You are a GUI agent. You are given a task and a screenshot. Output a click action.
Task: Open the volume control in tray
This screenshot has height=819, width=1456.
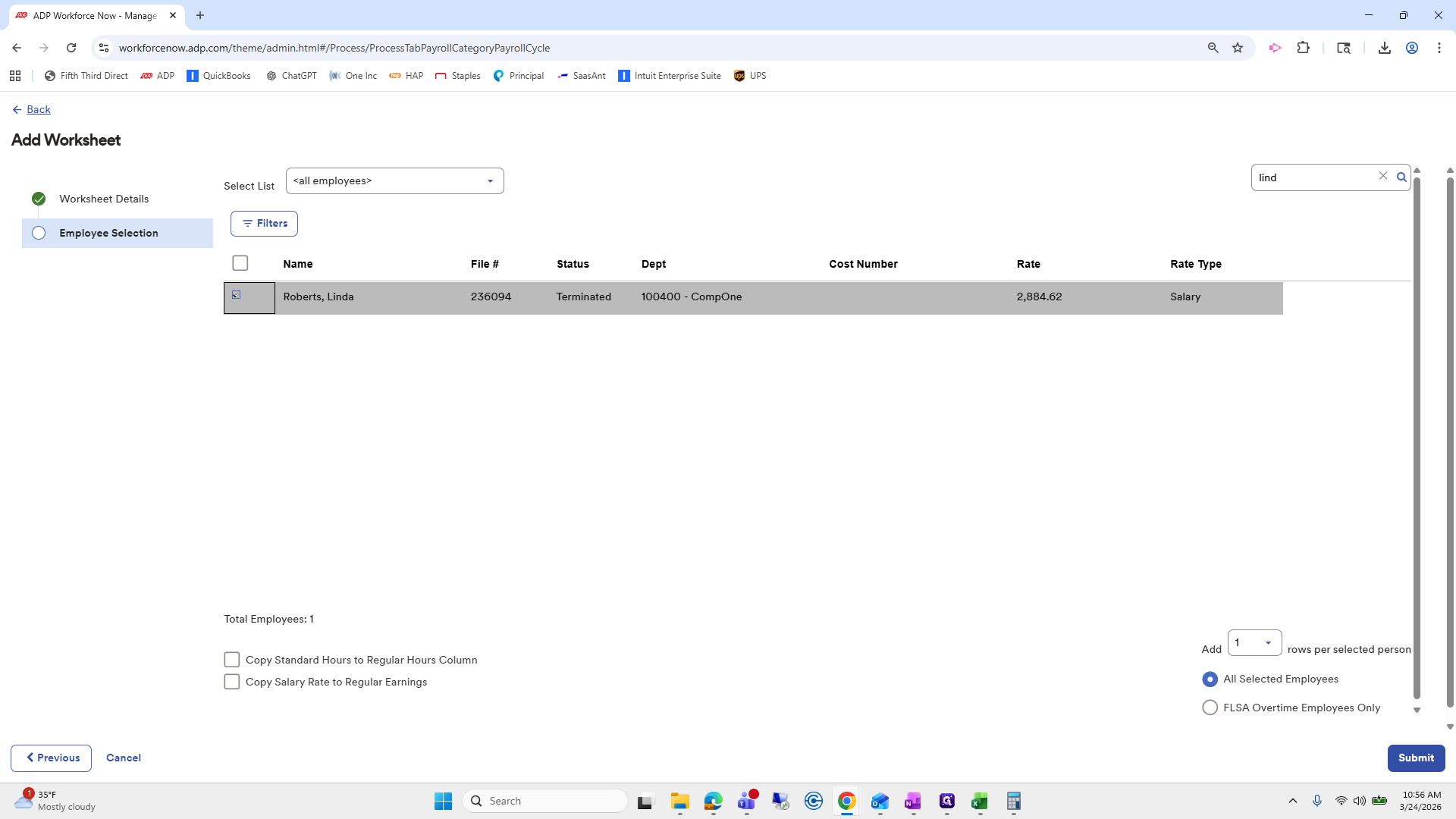pyautogui.click(x=1359, y=801)
